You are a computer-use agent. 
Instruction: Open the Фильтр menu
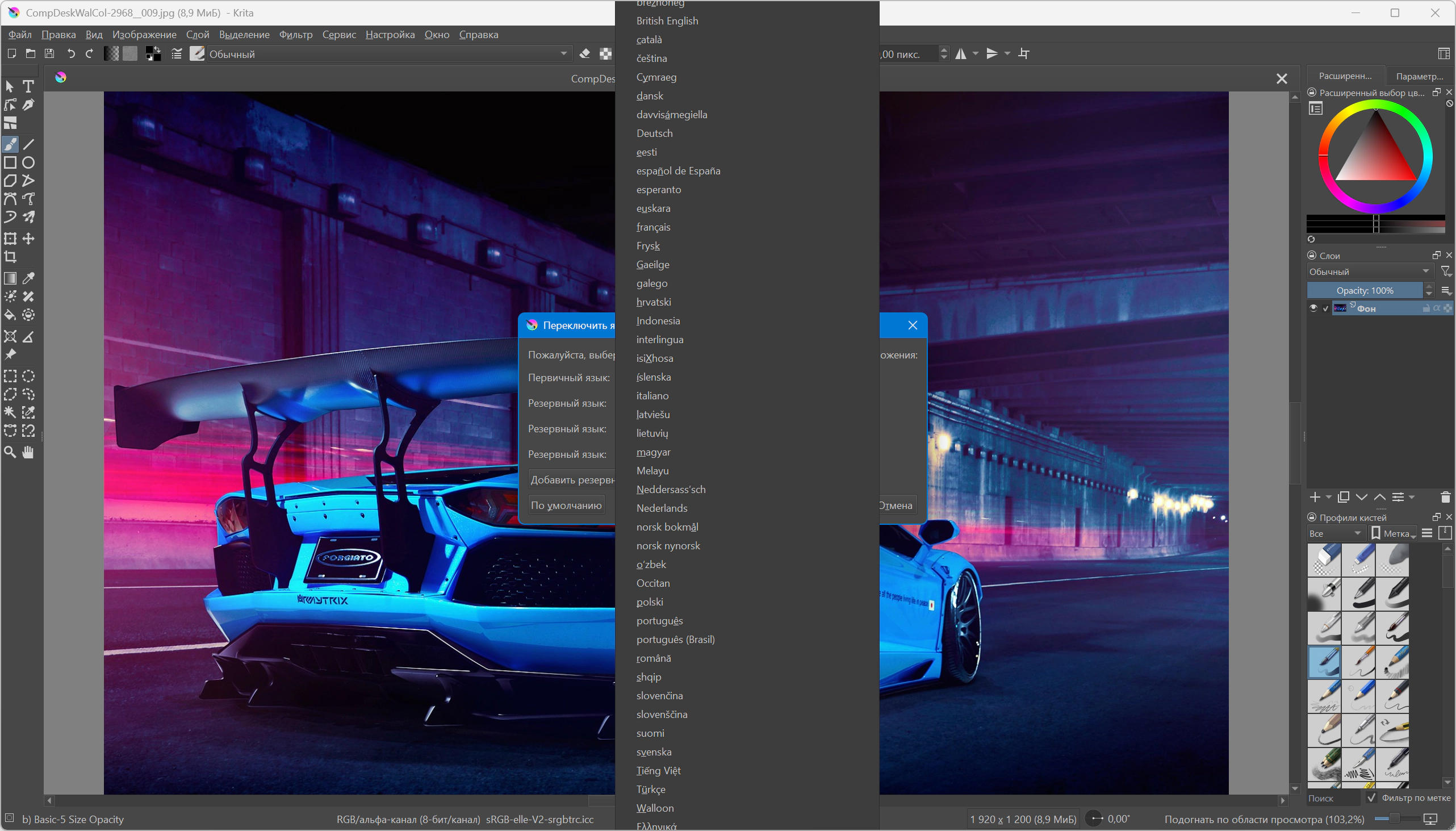[x=295, y=34]
